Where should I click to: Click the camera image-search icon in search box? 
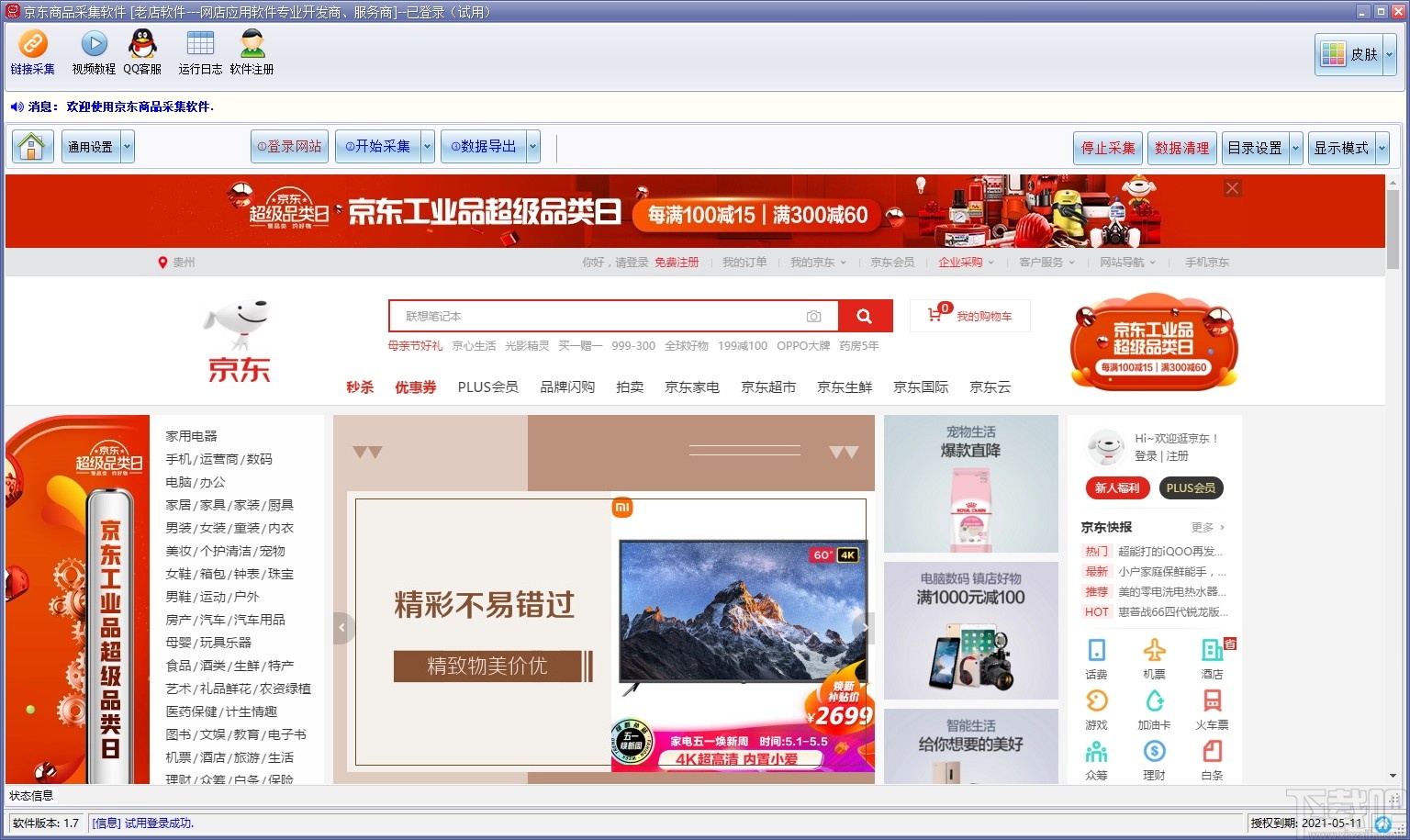(813, 316)
